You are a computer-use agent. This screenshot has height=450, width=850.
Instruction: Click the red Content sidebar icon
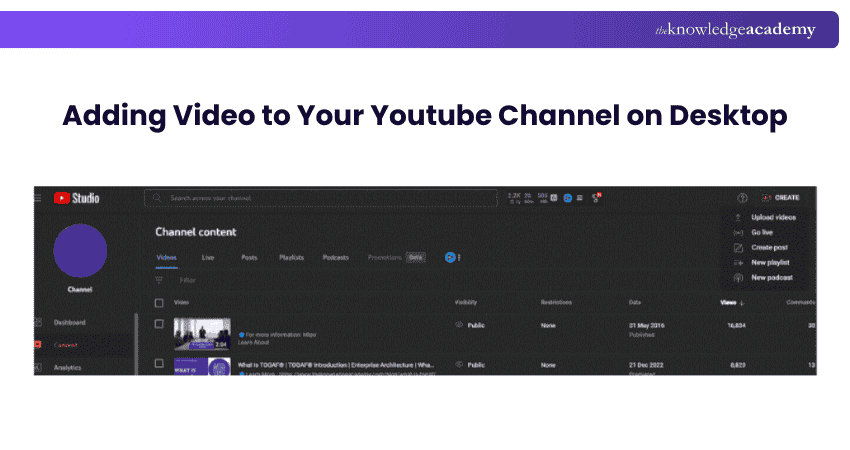[x=38, y=345]
